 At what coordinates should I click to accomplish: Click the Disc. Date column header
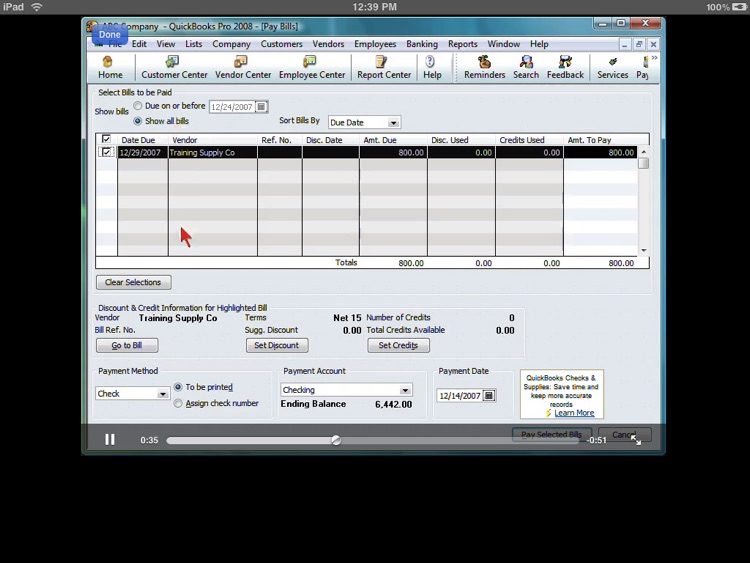coord(331,140)
